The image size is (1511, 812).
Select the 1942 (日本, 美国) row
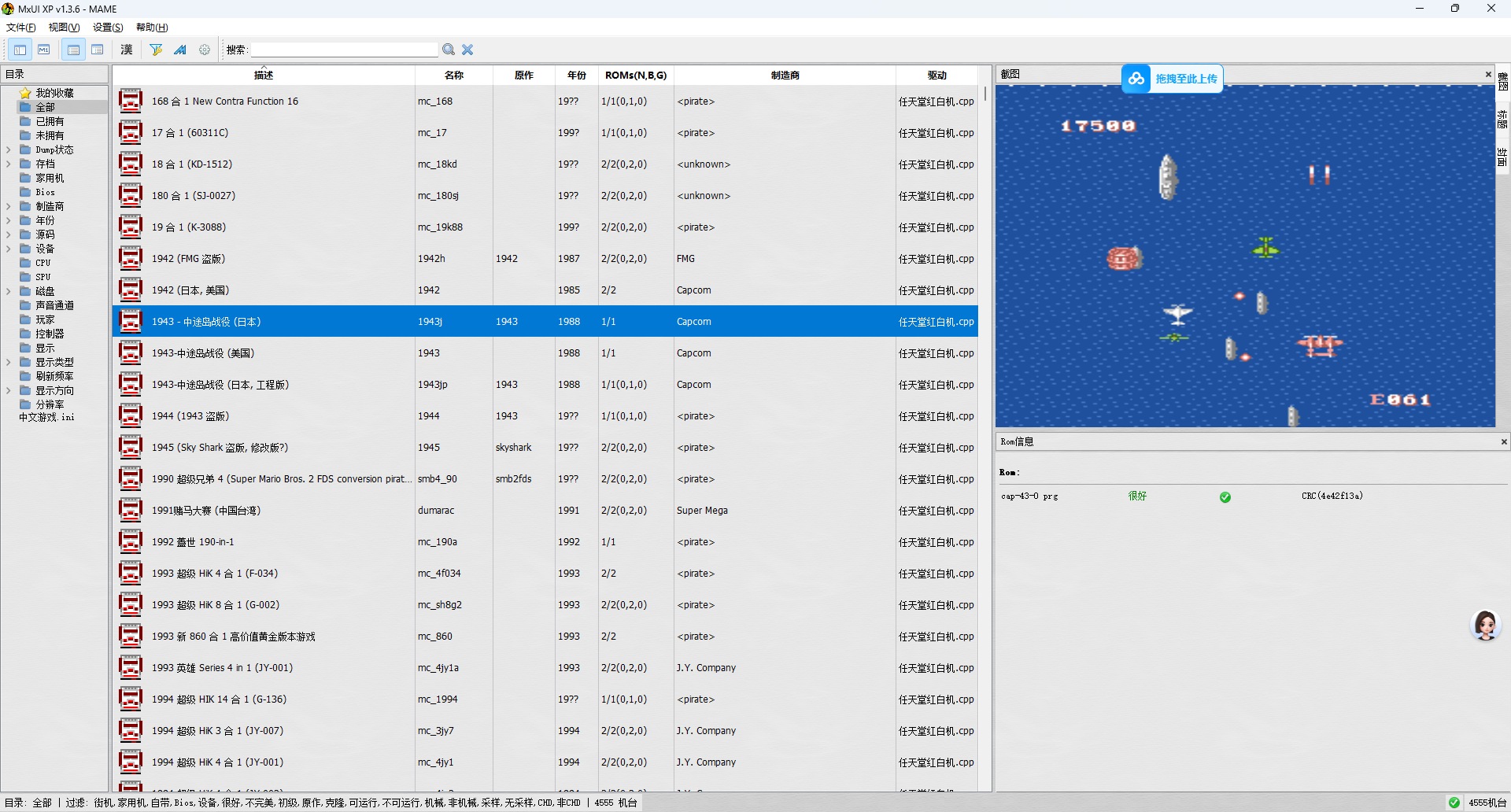pos(545,290)
